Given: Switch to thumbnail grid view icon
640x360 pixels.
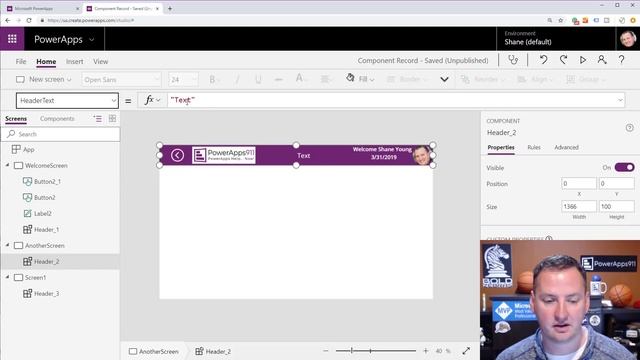Looking at the screenshot, I should tap(112, 119).
